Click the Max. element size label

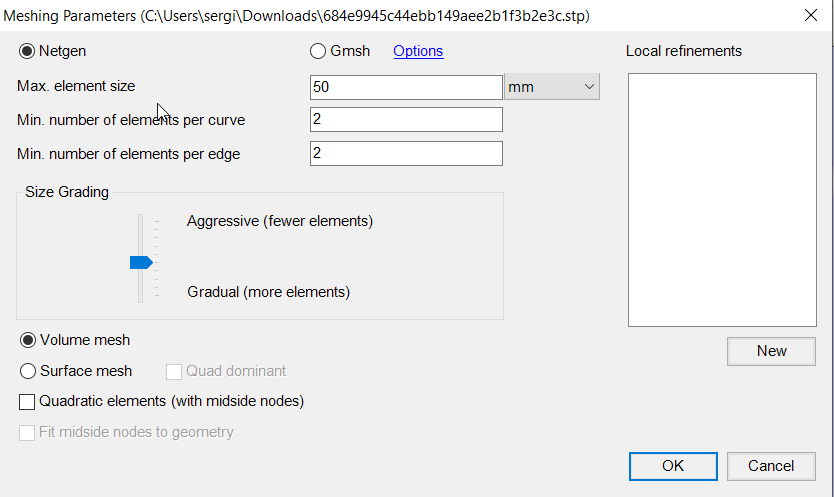pyautogui.click(x=76, y=86)
